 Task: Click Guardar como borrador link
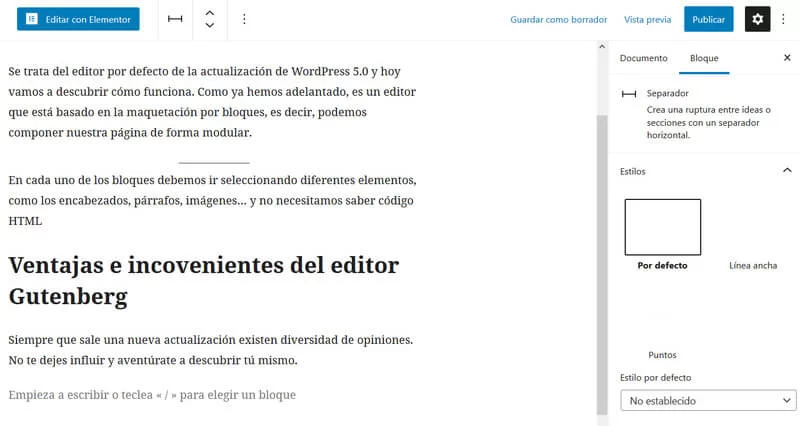point(559,19)
